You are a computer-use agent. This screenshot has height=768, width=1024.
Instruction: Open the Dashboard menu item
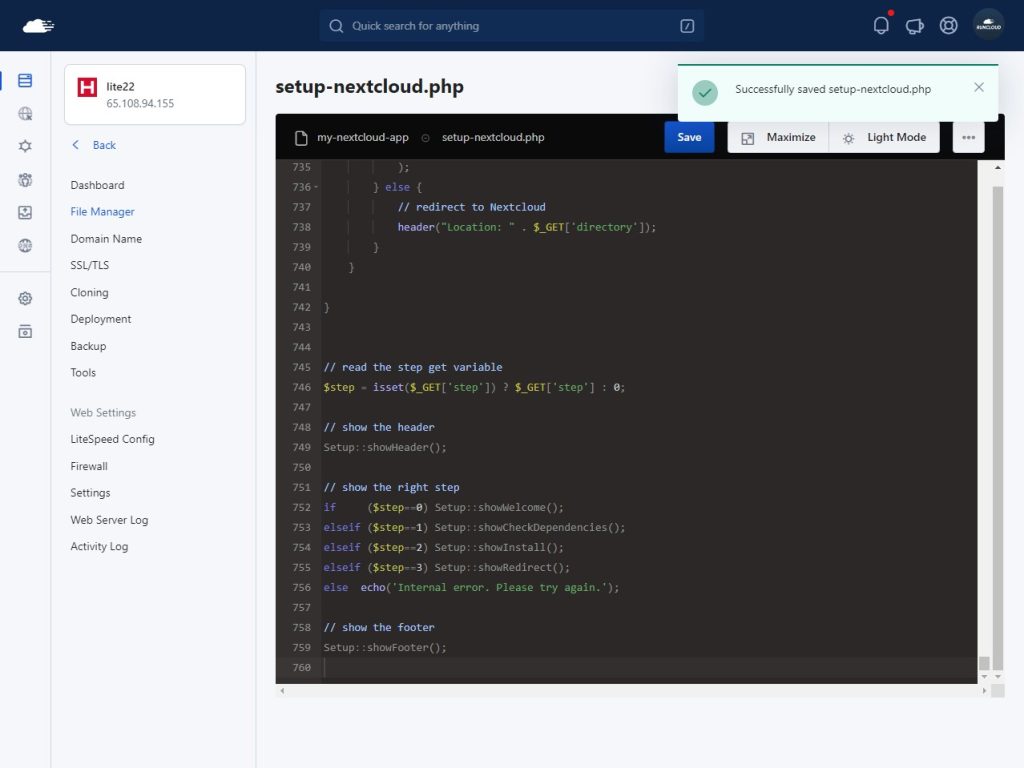click(x=97, y=185)
